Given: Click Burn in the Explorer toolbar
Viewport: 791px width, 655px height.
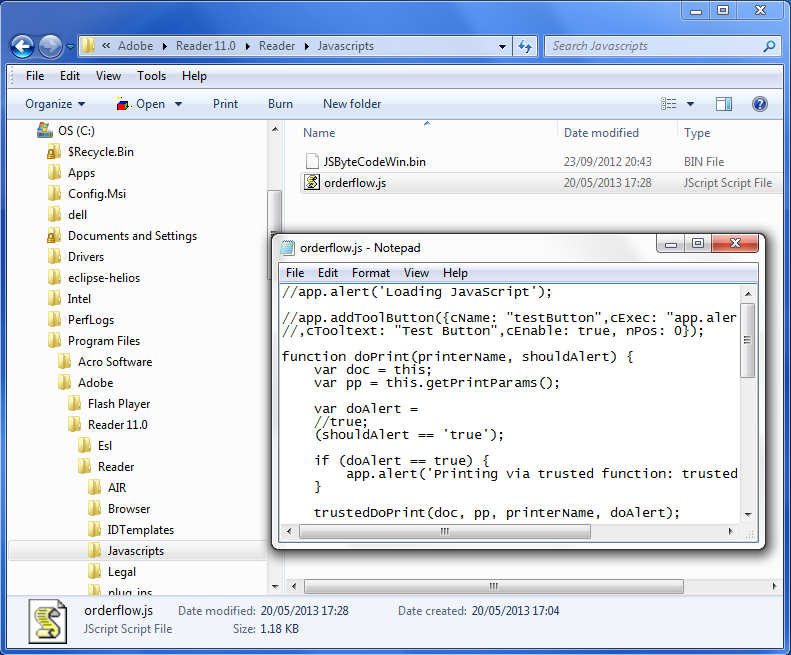Looking at the screenshot, I should (x=280, y=104).
